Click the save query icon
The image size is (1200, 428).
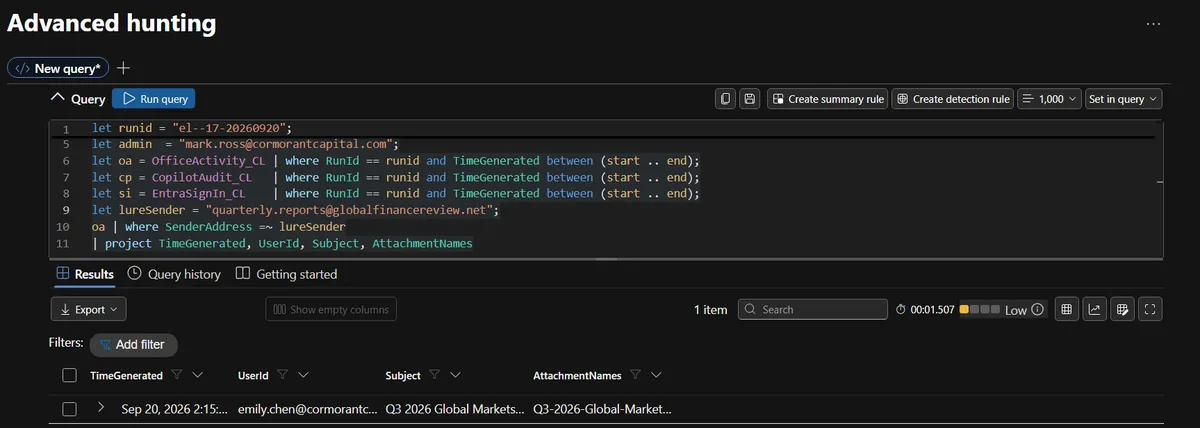click(749, 99)
